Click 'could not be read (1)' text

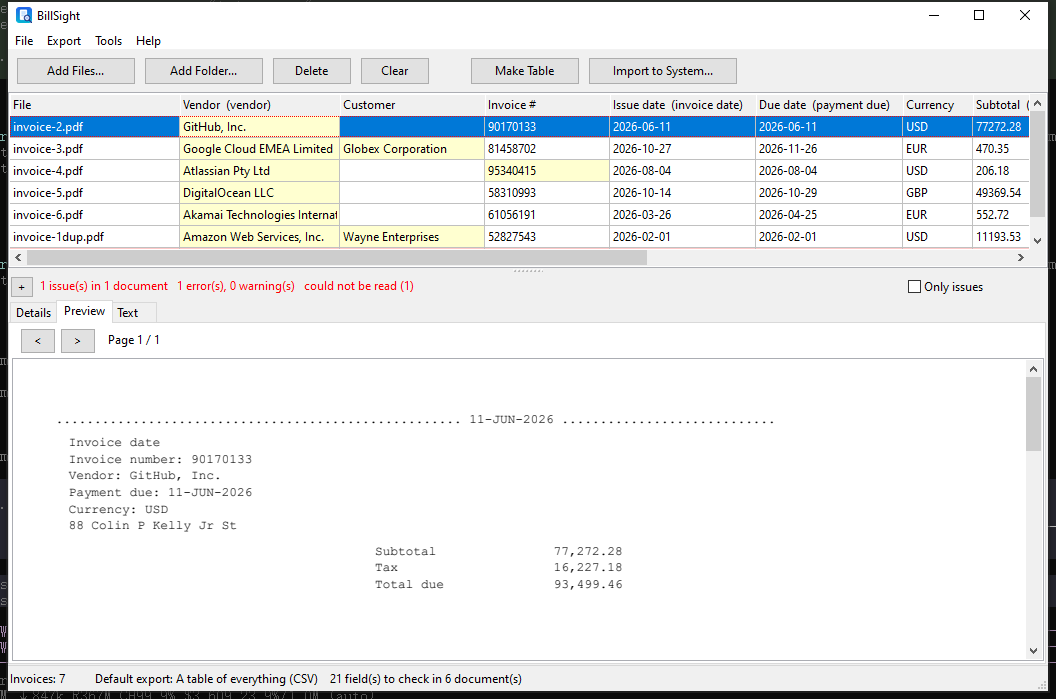(x=359, y=286)
